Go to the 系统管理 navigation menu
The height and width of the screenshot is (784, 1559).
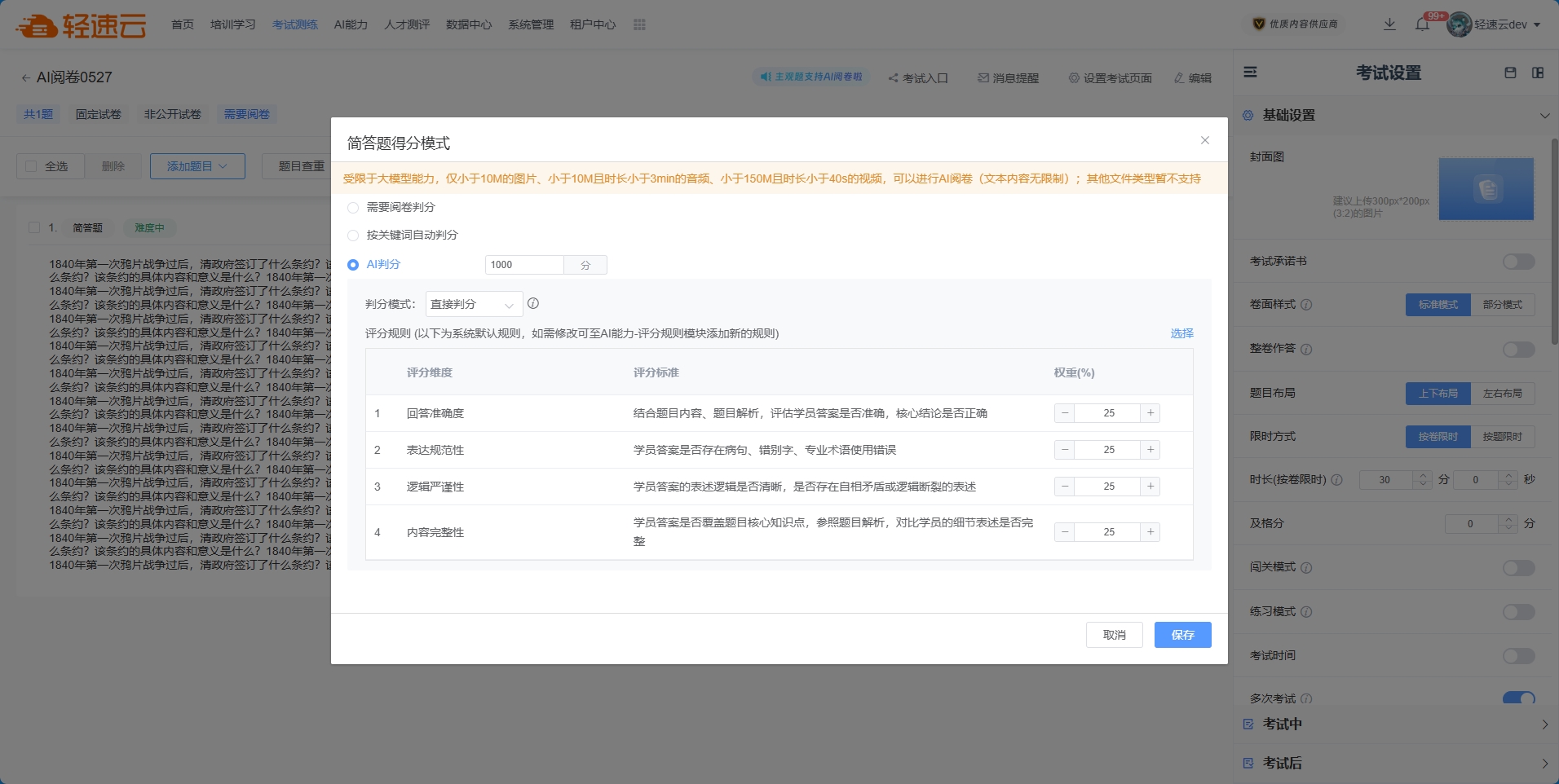click(x=531, y=24)
